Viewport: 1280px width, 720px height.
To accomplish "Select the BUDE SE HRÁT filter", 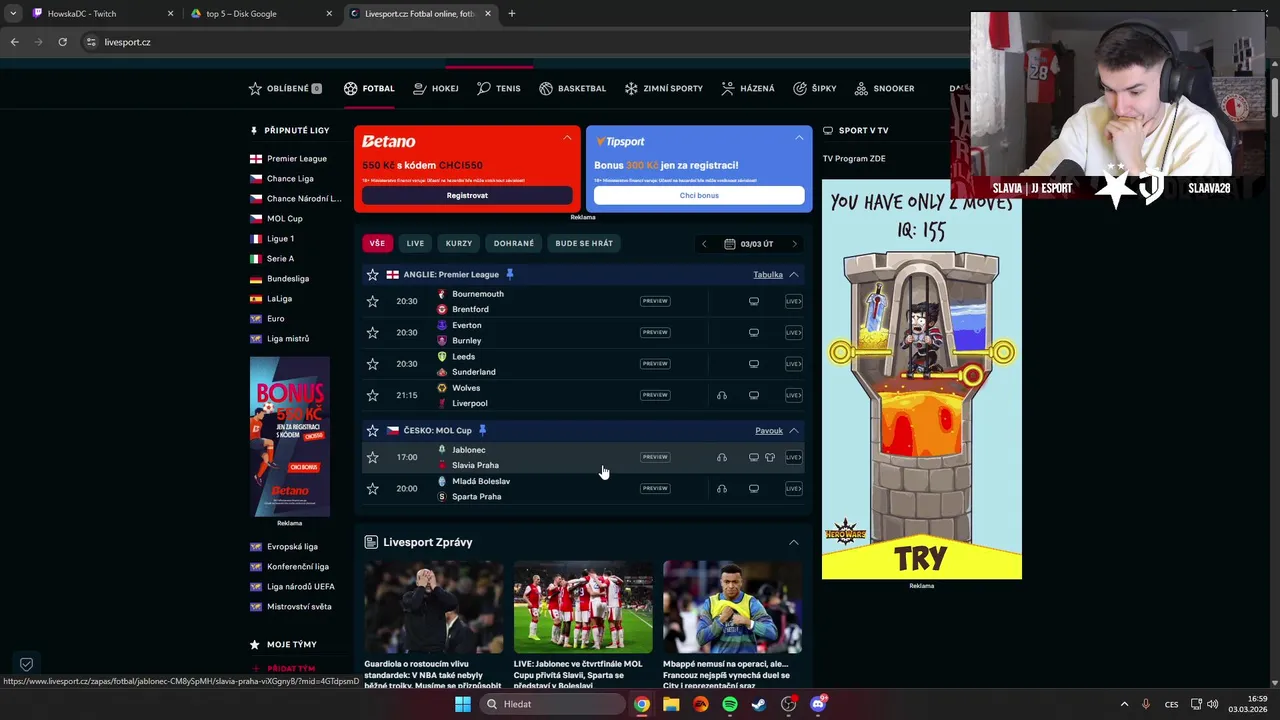I will point(584,243).
